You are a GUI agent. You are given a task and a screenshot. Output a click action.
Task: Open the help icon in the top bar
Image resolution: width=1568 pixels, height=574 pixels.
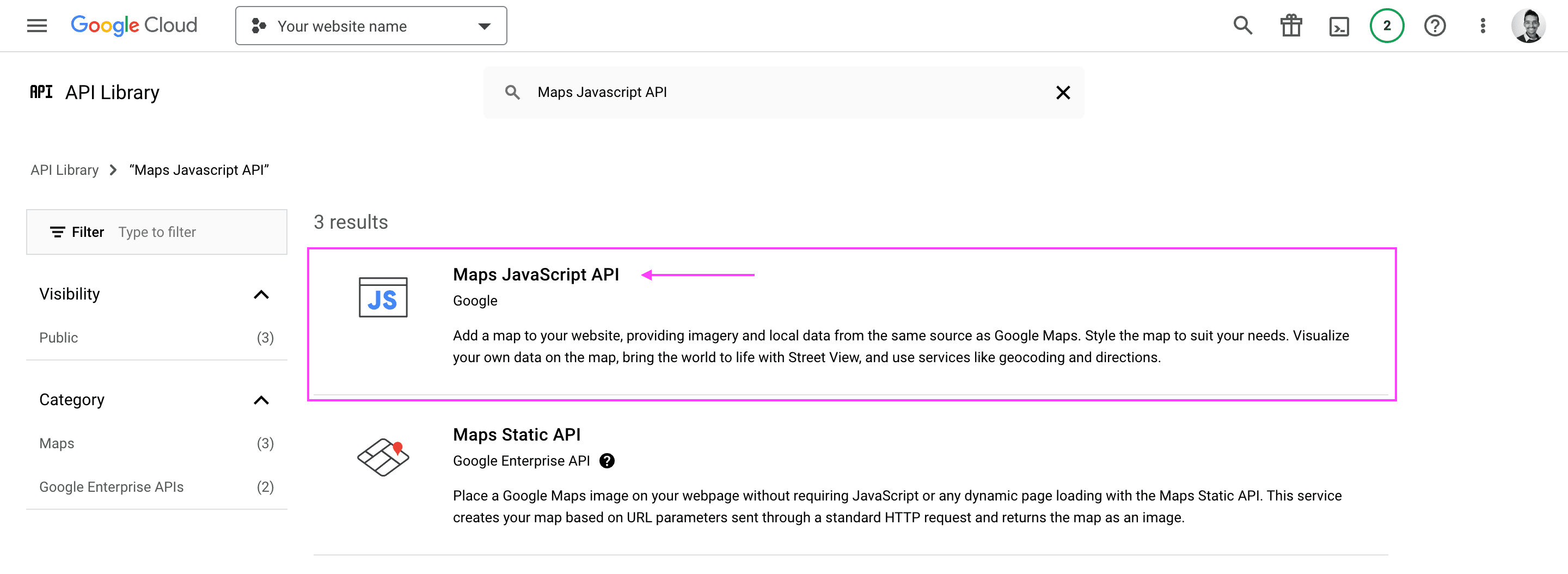1435,25
